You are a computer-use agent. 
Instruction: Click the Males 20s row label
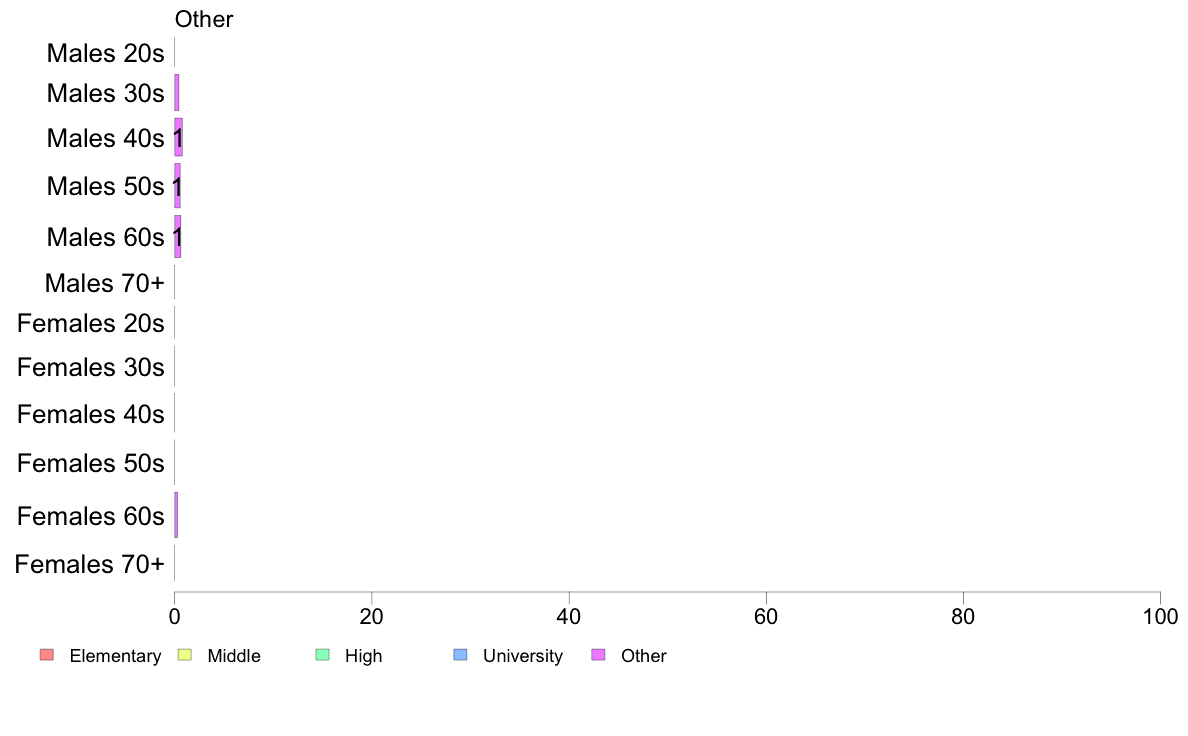click(105, 53)
